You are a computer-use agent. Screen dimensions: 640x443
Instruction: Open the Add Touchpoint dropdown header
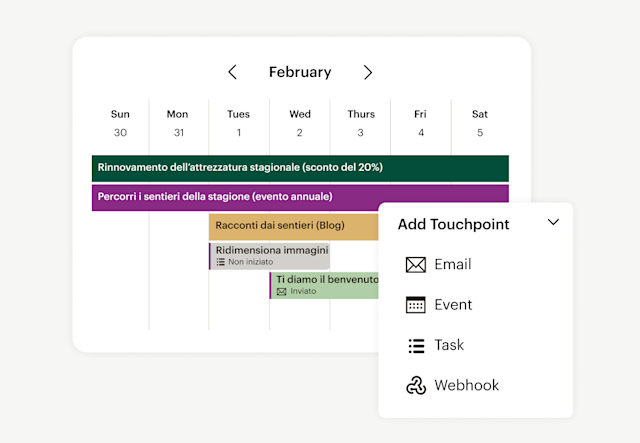(453, 224)
